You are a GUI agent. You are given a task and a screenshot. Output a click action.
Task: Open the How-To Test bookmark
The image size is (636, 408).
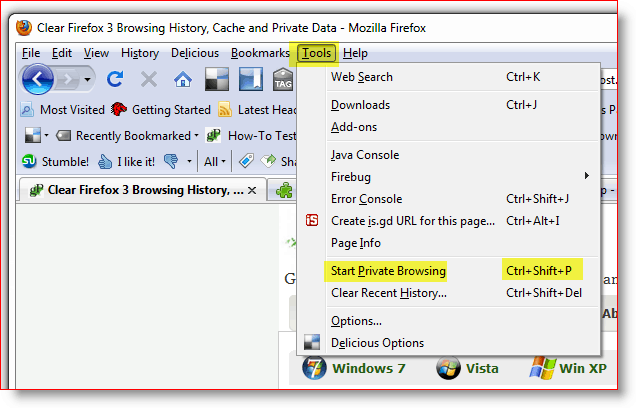[x=251, y=136]
